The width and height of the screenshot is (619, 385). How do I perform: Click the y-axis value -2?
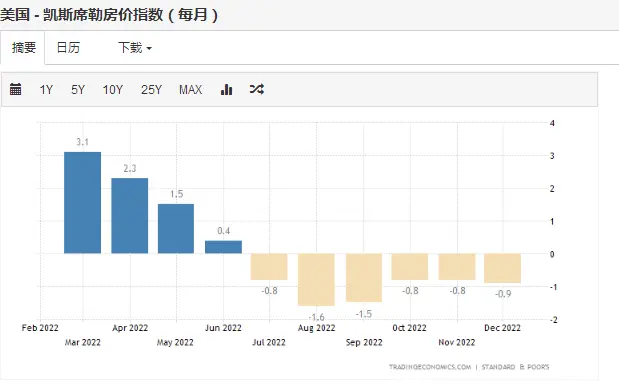pyautogui.click(x=553, y=320)
